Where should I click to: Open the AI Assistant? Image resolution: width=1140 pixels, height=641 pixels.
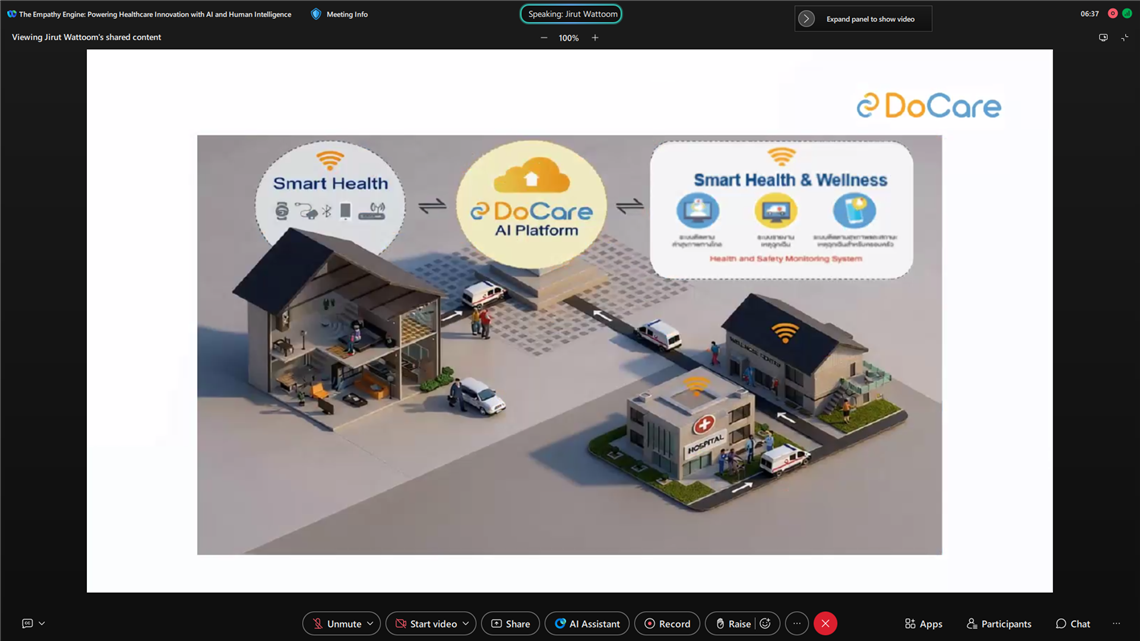587,624
